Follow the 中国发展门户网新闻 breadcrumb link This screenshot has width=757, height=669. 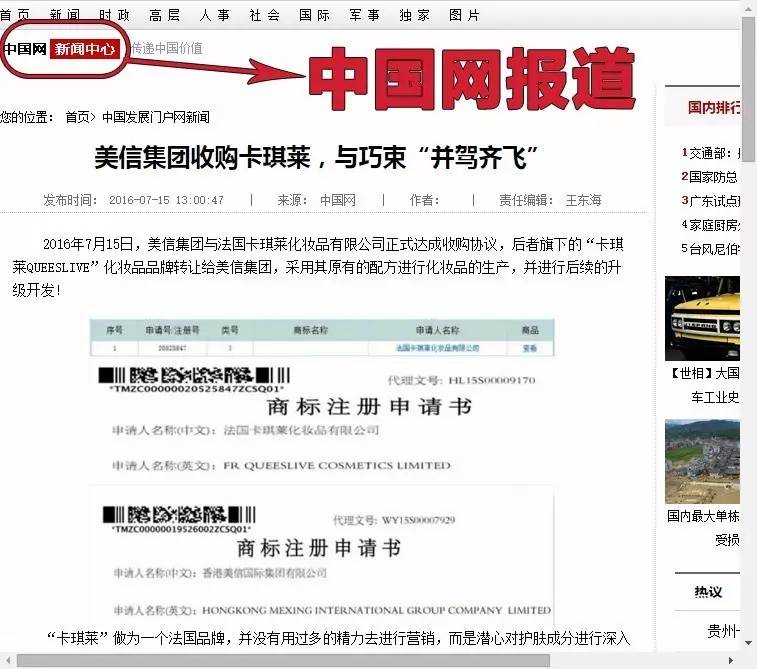[156, 117]
